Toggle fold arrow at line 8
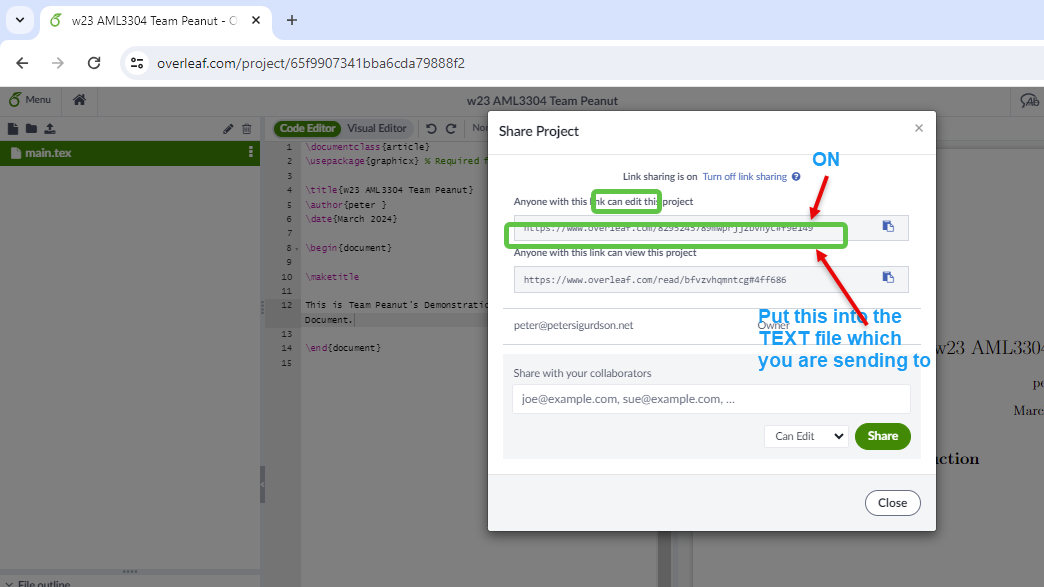Image resolution: width=1044 pixels, height=587 pixels. (x=297, y=248)
